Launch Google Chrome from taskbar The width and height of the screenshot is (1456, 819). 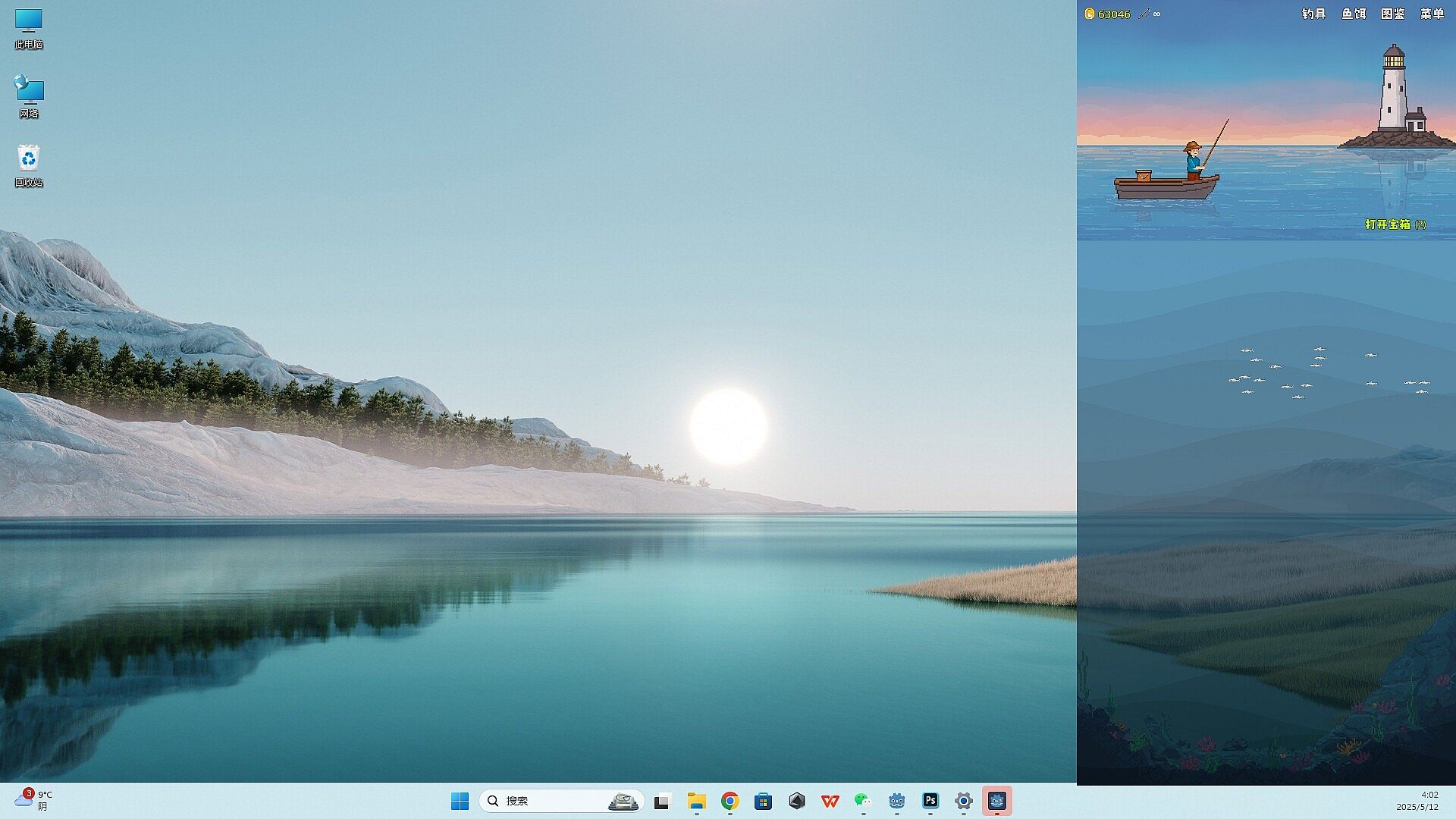point(730,801)
